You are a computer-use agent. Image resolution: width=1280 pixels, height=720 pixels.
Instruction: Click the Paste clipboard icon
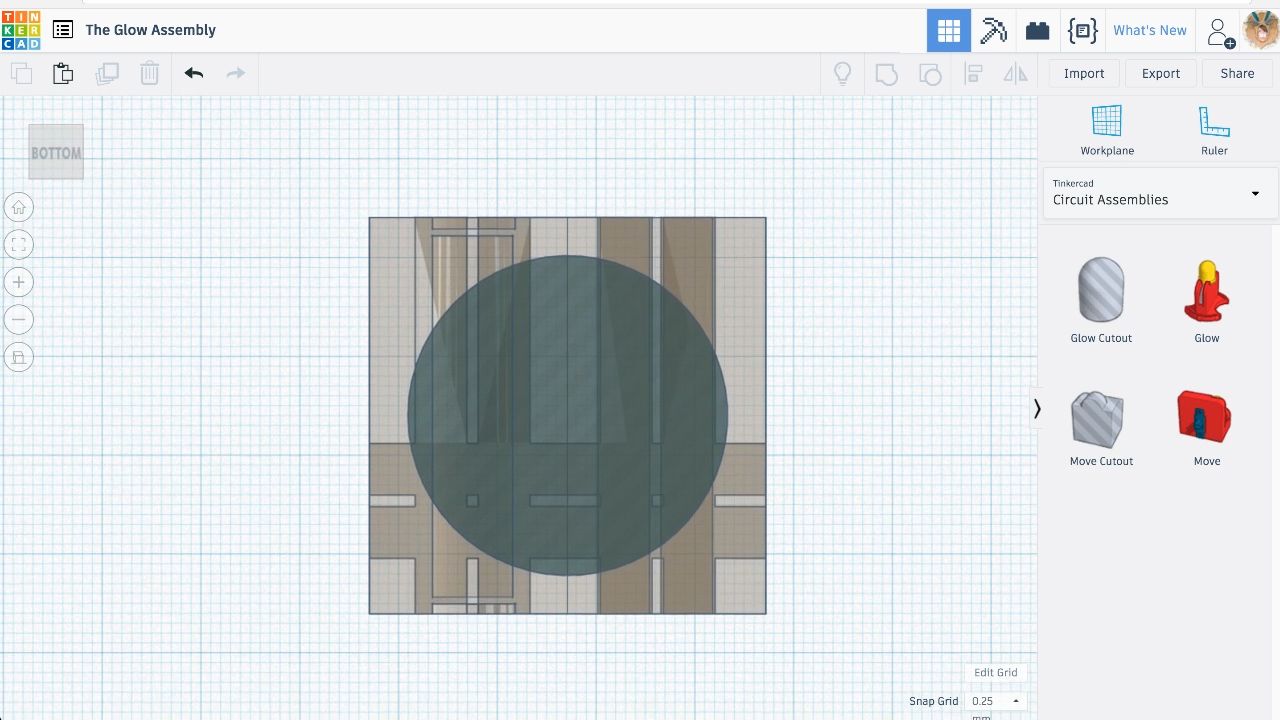[63, 73]
